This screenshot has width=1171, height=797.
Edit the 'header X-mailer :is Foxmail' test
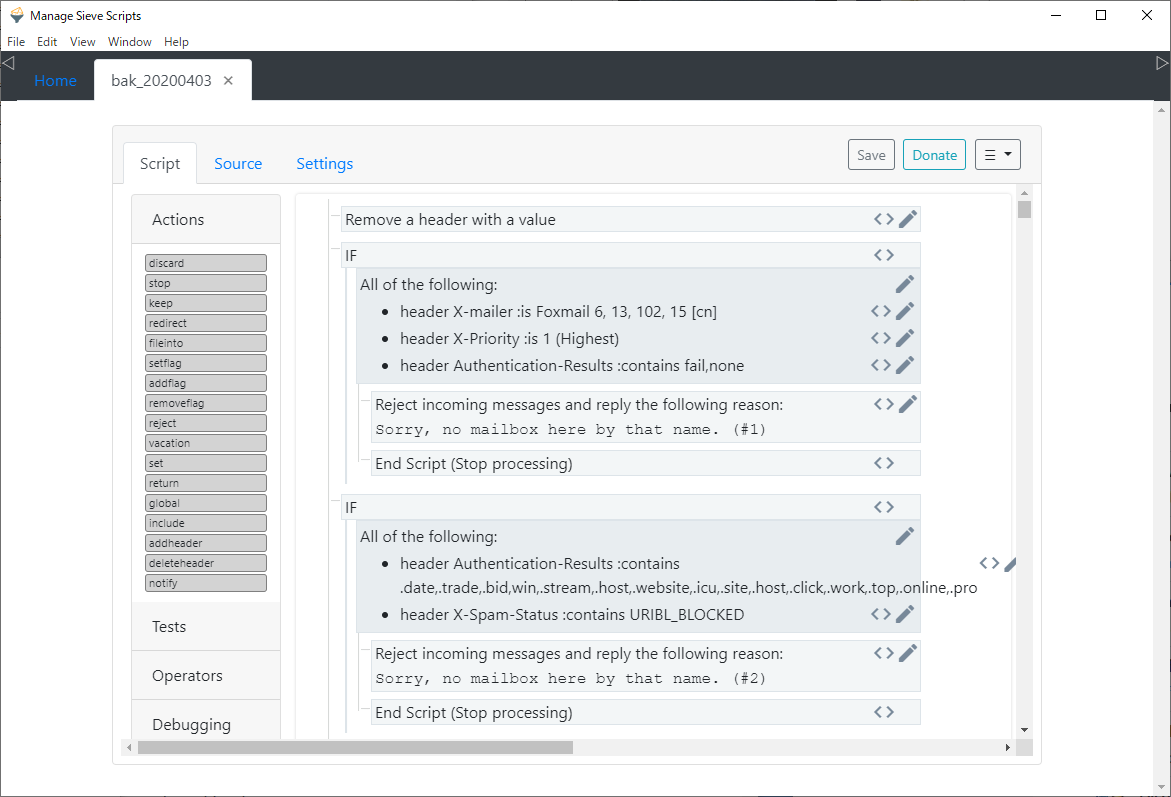click(x=904, y=310)
